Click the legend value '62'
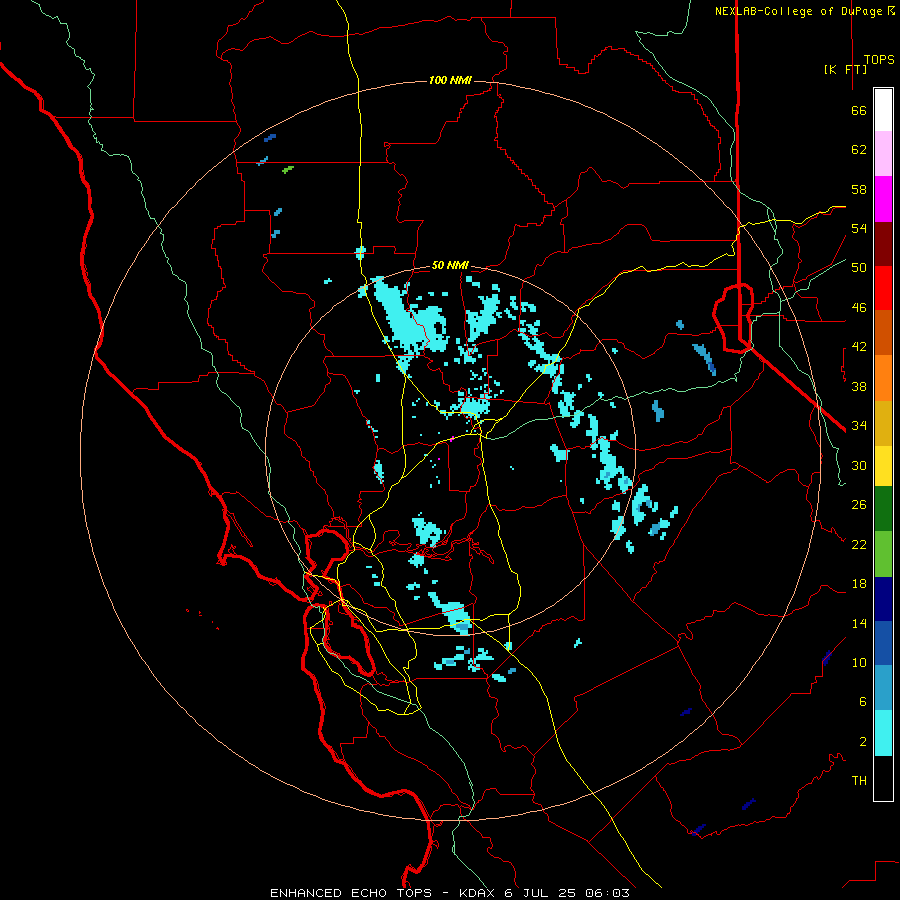900x900 pixels. point(859,150)
